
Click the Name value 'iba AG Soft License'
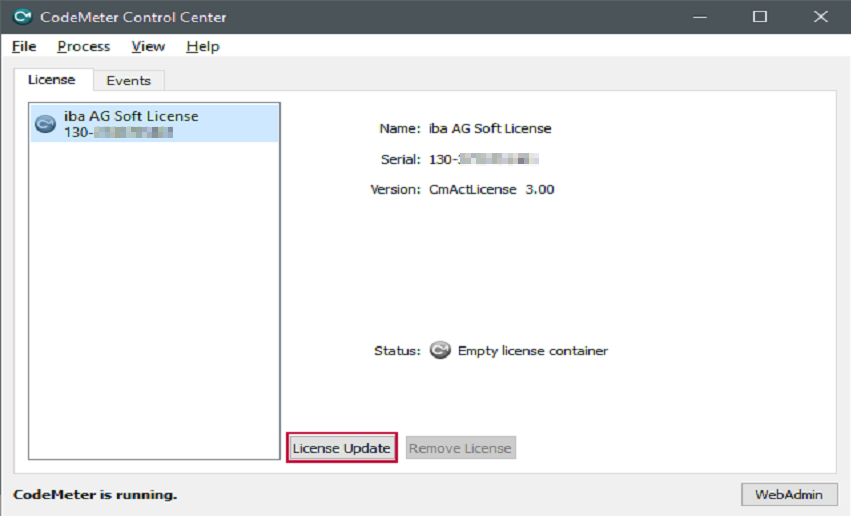click(490, 129)
